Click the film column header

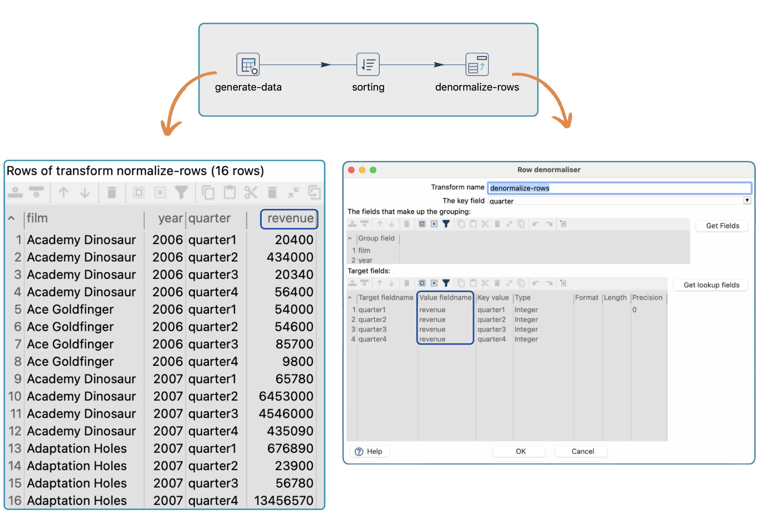click(37, 218)
